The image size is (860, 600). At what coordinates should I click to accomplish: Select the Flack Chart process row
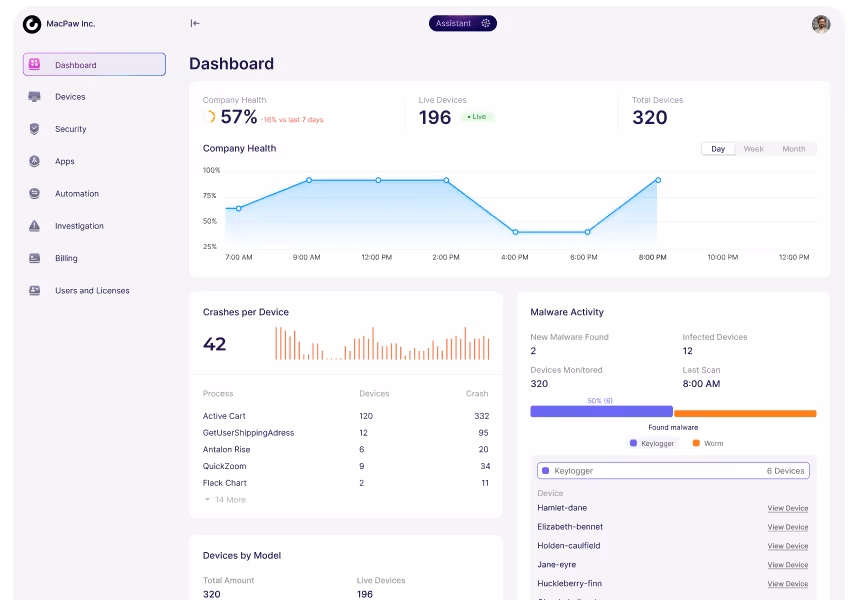[346, 483]
